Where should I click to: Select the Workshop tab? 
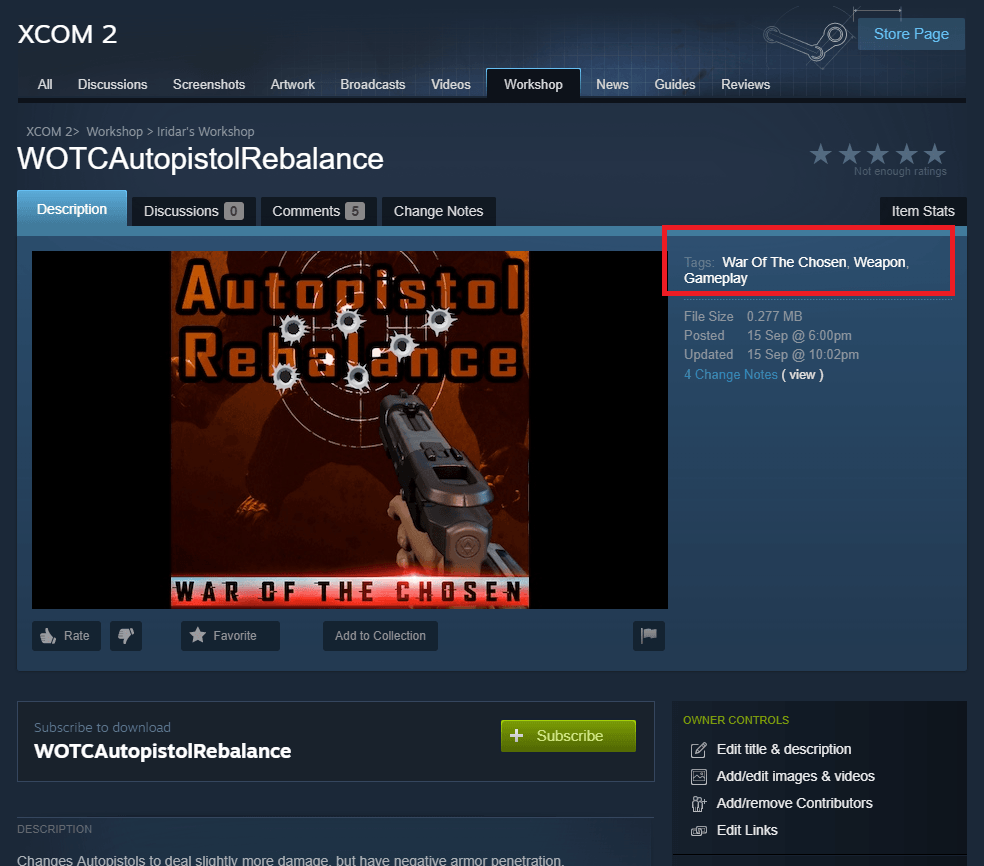(x=533, y=84)
